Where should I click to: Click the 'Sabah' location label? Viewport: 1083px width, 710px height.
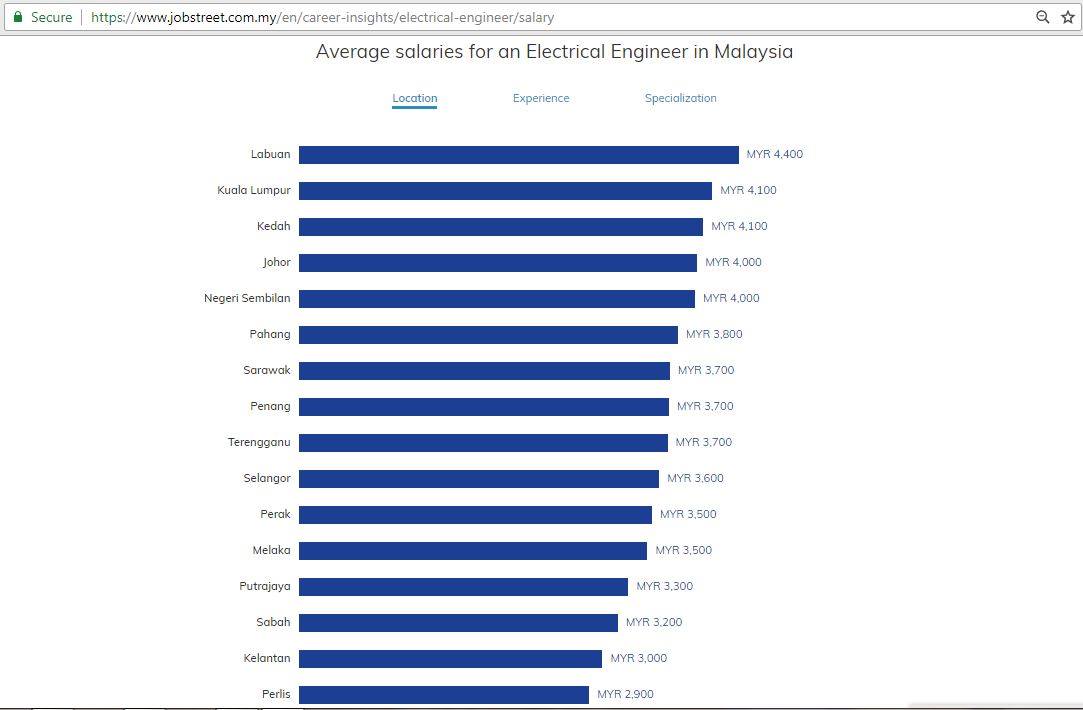coord(273,622)
